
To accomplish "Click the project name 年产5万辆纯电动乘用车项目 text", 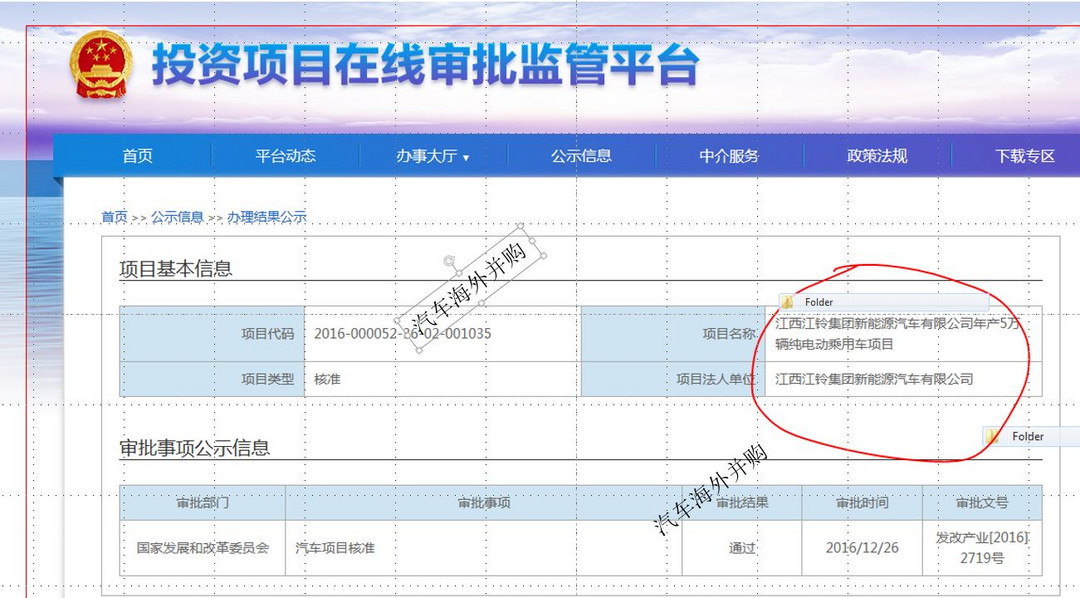I will [x=897, y=333].
